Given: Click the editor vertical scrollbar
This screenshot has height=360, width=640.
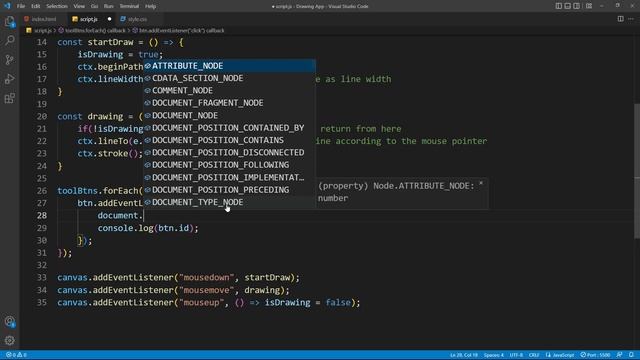Looking at the screenshot, I should coord(637,171).
